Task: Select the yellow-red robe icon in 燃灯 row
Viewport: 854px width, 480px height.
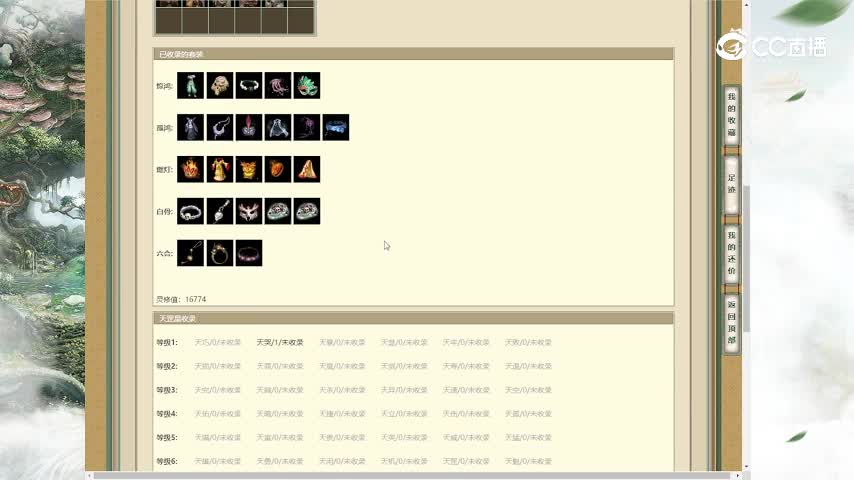Action: [x=219, y=169]
